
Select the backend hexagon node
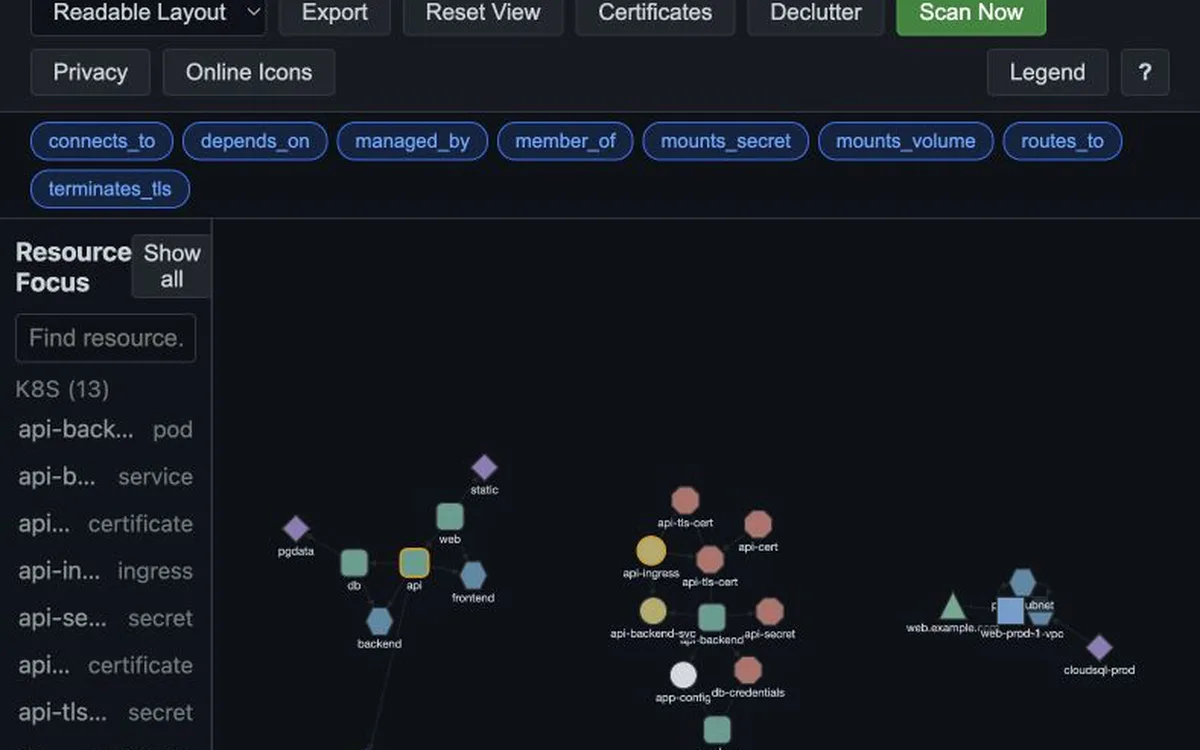click(x=379, y=621)
